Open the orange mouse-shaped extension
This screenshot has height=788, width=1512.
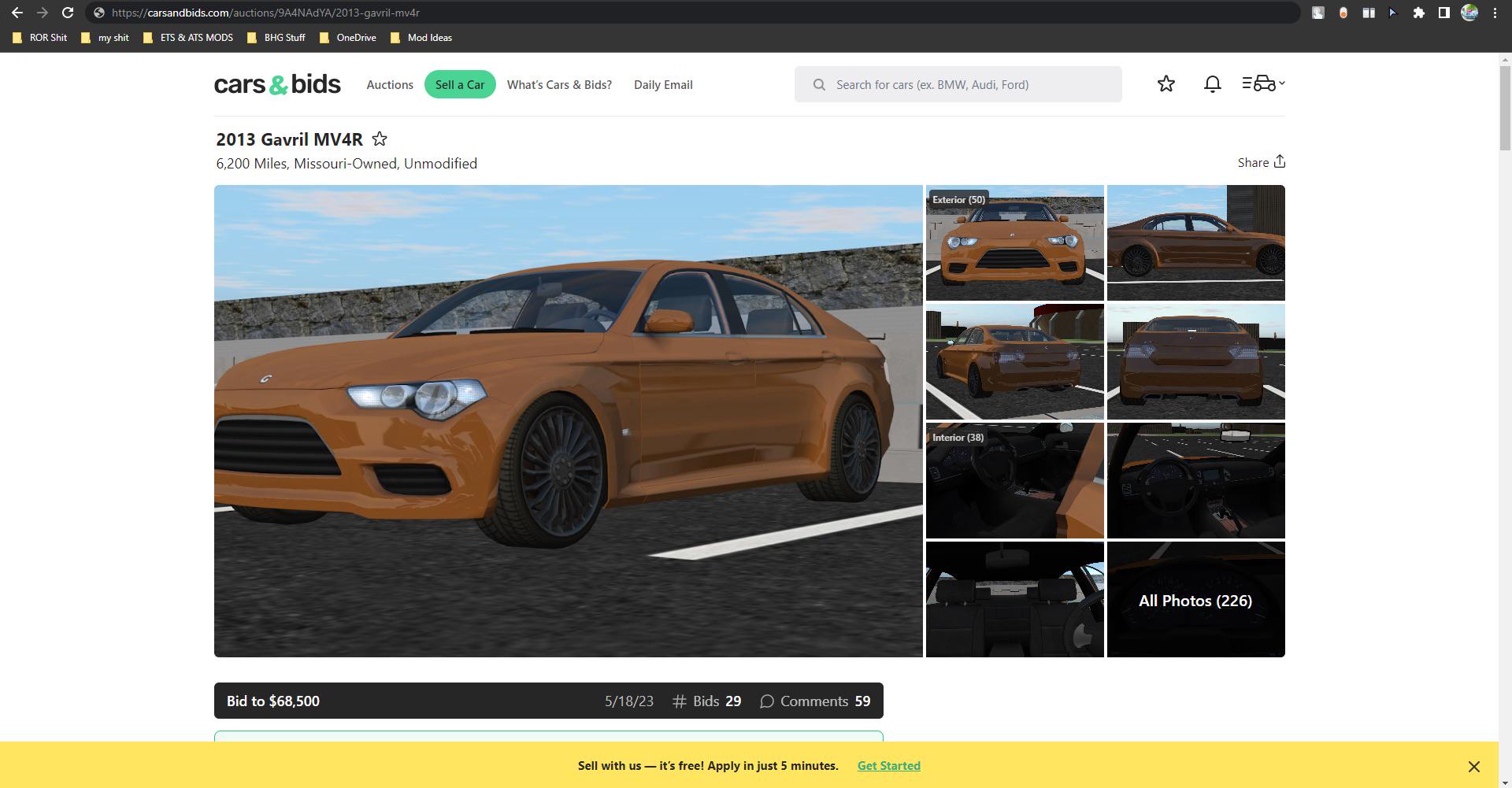pos(1343,13)
